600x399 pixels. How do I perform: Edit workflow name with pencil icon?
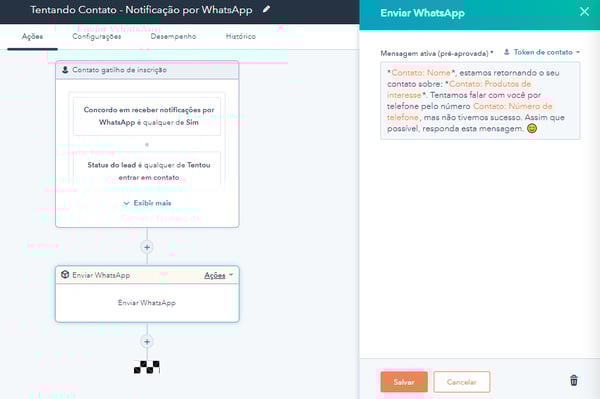[x=266, y=9]
